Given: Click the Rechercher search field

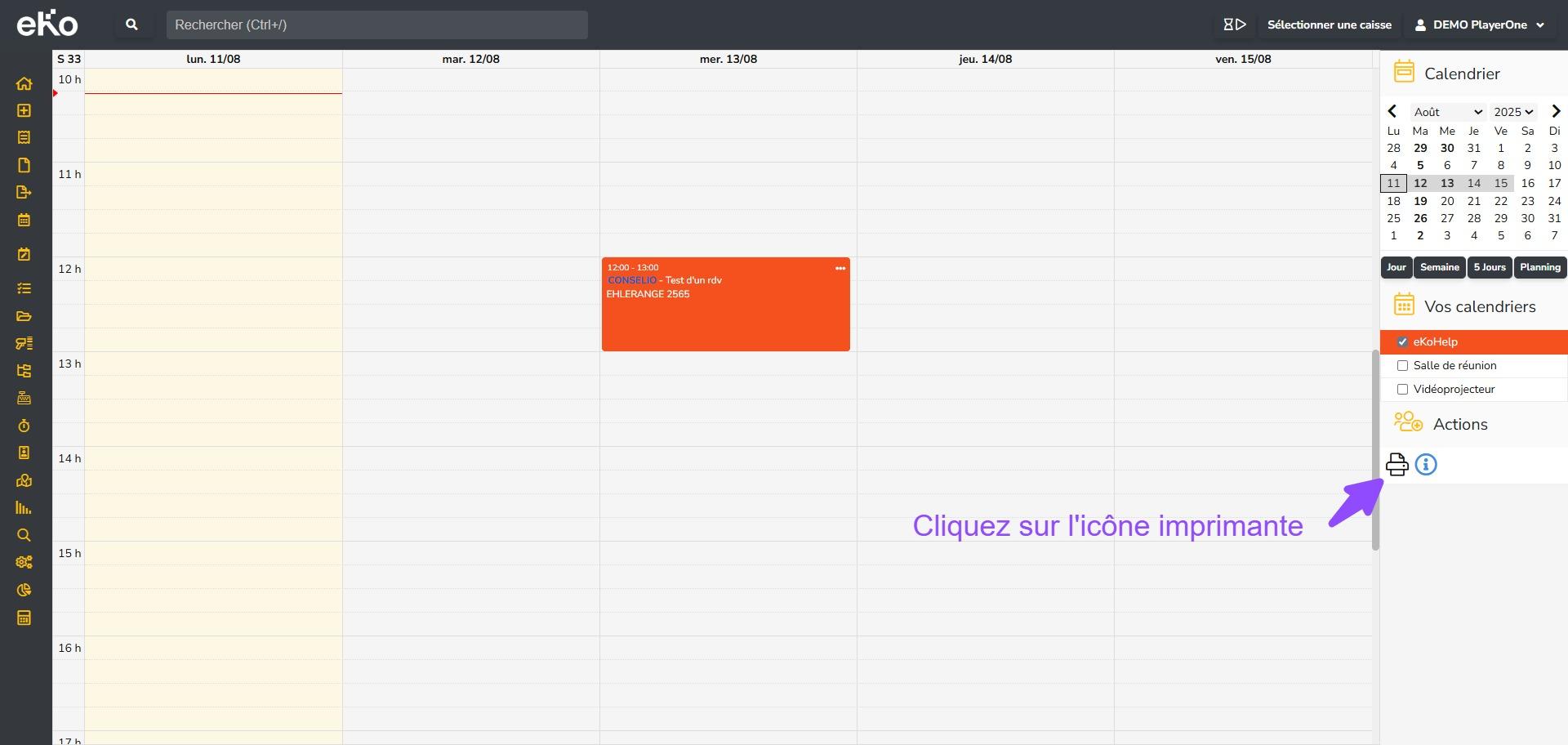Looking at the screenshot, I should coord(376,25).
